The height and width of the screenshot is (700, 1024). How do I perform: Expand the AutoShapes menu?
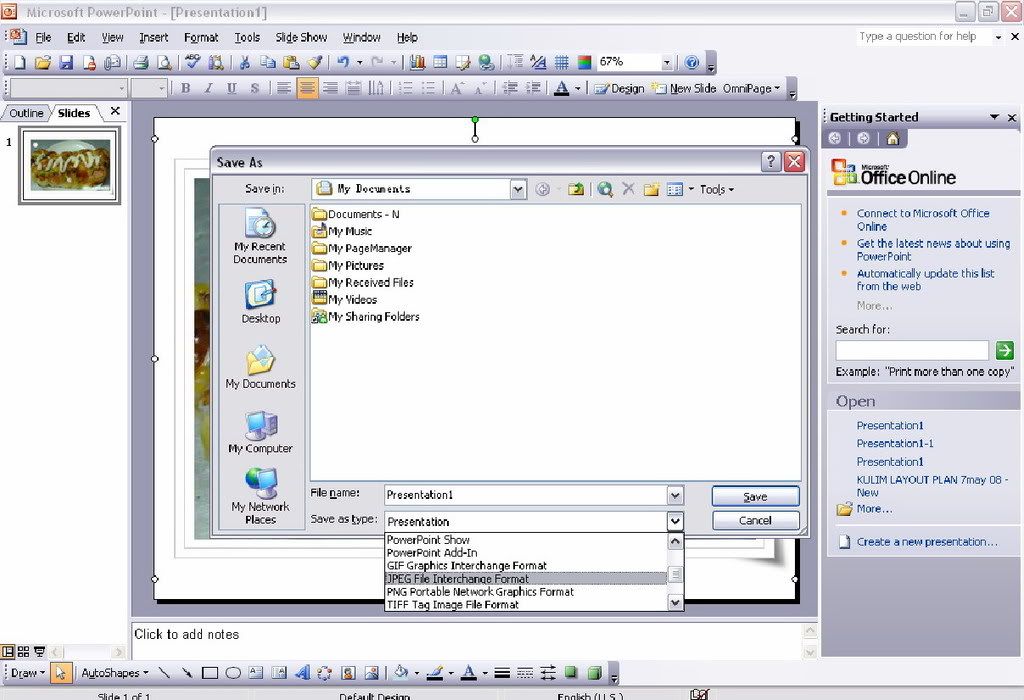114,673
